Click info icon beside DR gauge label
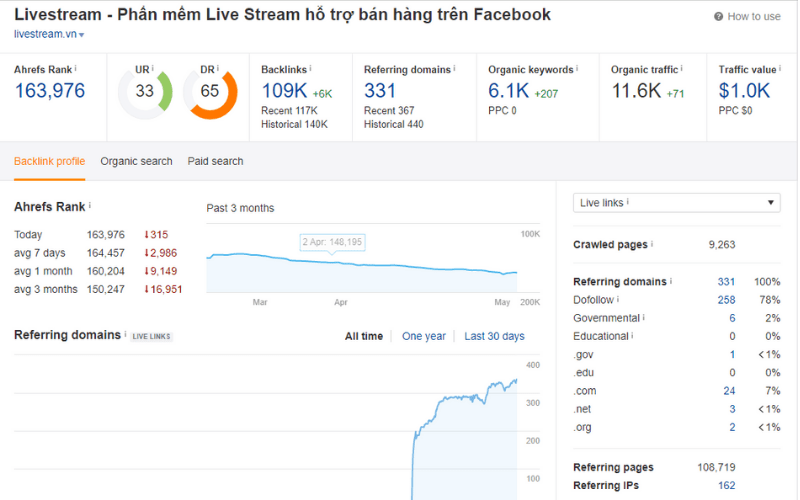Image resolution: width=800 pixels, height=500 pixels. [217, 67]
